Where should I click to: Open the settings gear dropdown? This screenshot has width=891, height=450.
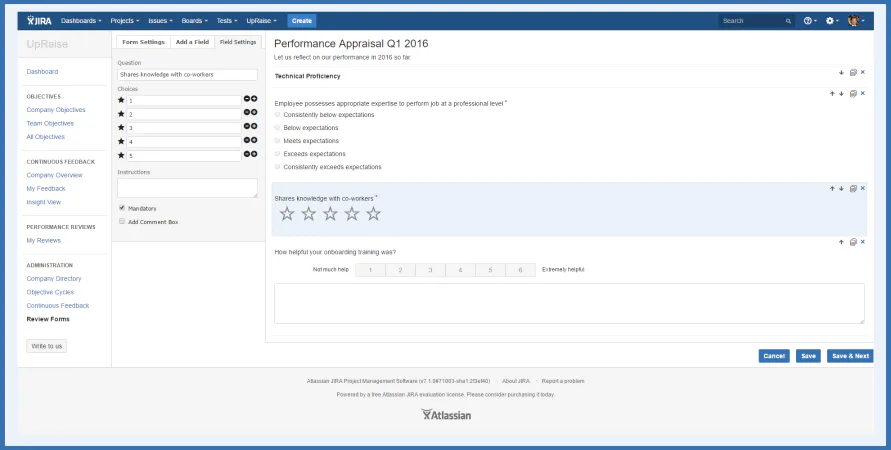pyautogui.click(x=832, y=20)
